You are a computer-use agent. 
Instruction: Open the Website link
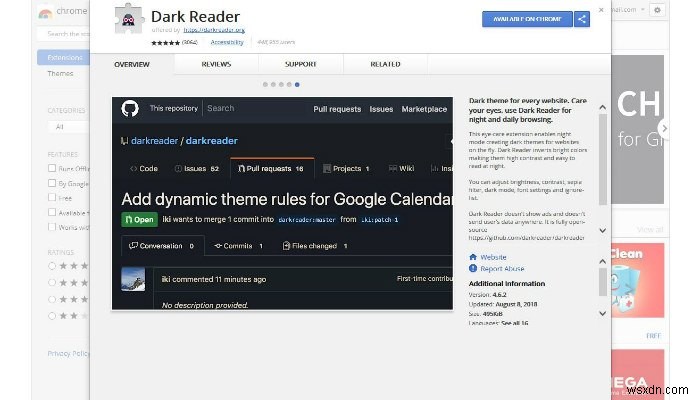coord(493,257)
